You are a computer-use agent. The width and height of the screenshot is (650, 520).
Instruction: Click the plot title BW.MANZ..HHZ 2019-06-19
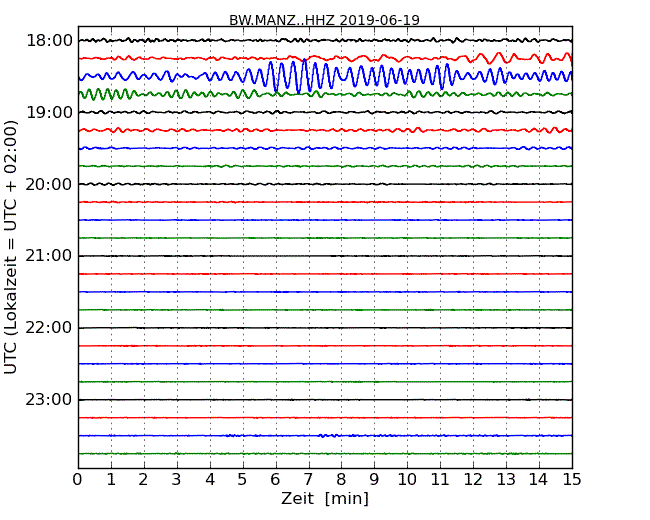click(324, 20)
